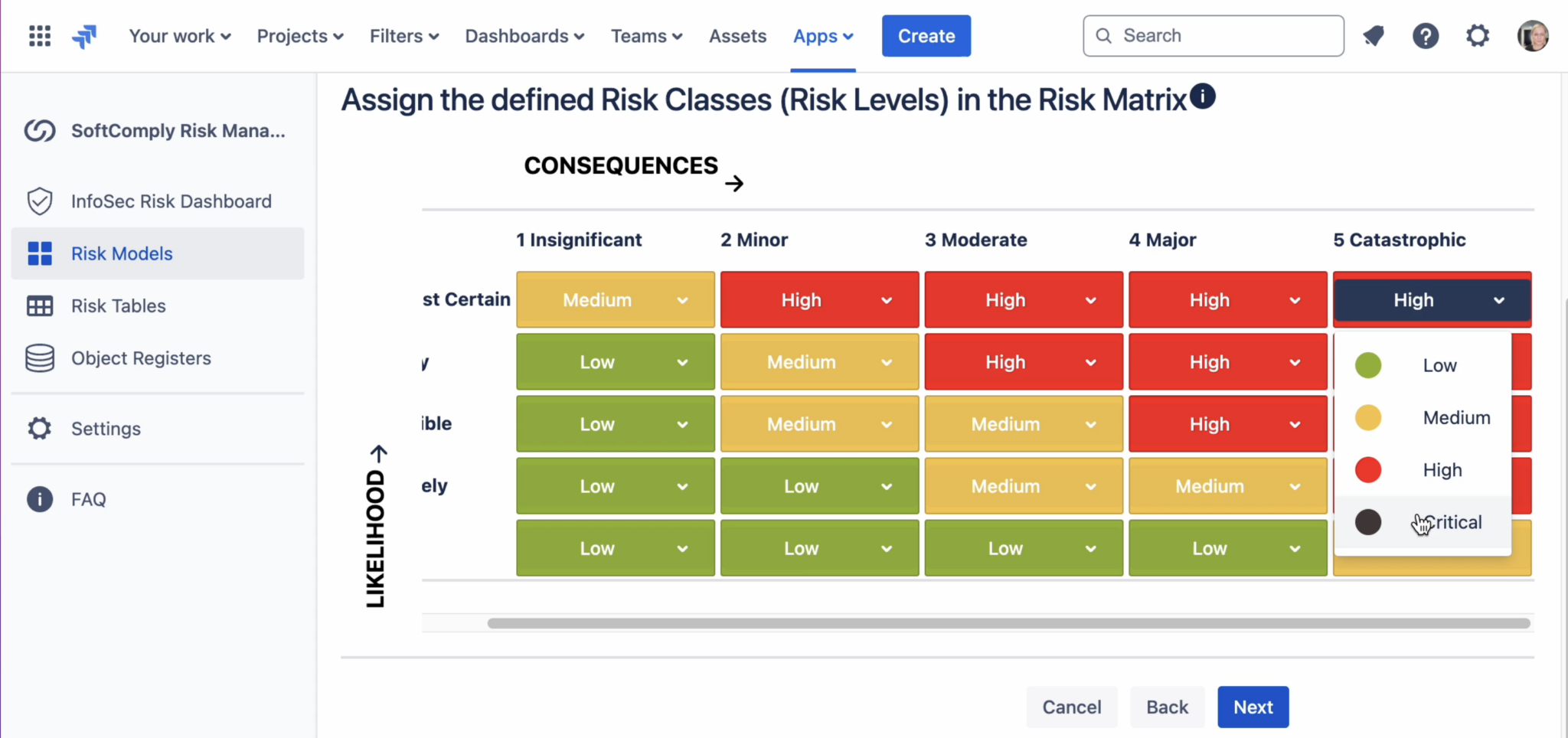Open the sidebar Settings page

point(106,429)
